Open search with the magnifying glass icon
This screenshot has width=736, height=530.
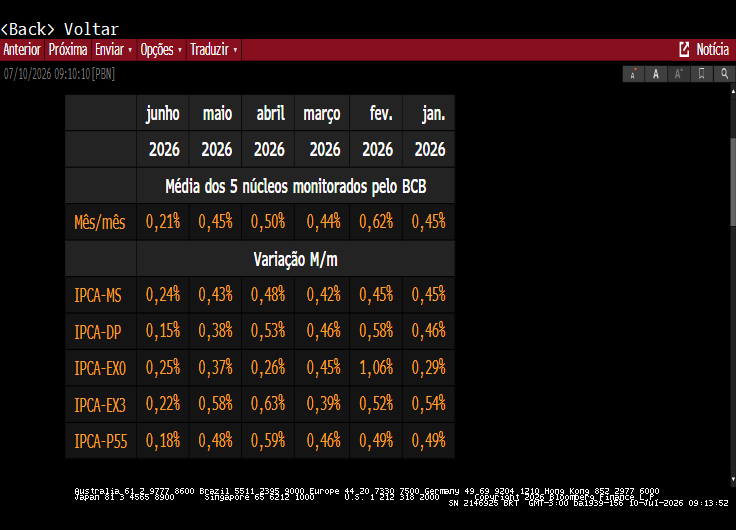(x=725, y=74)
